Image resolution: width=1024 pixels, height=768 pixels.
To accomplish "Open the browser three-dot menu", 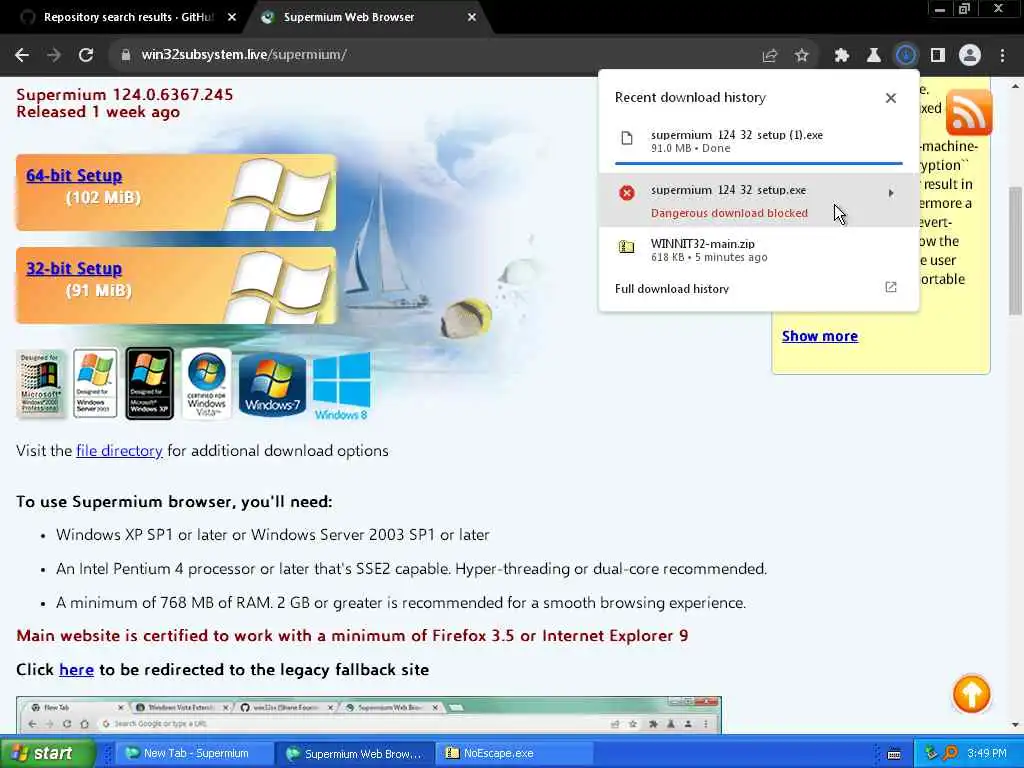I will pyautogui.click(x=1002, y=56).
